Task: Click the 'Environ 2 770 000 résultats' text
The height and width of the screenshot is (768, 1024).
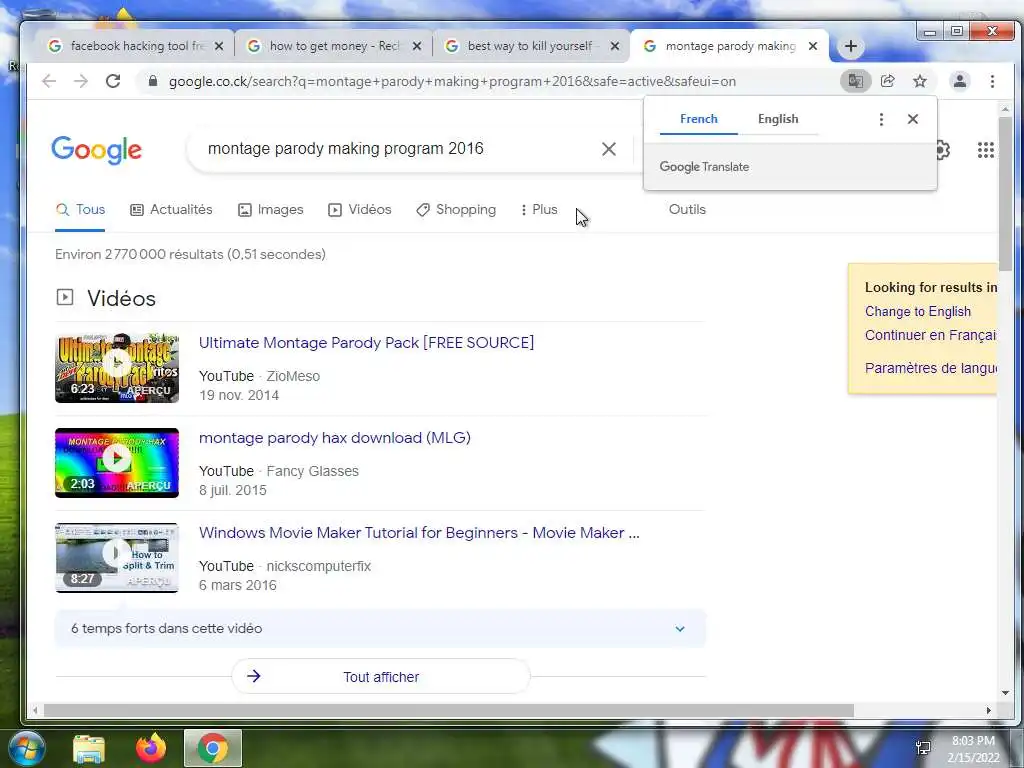Action: [190, 255]
